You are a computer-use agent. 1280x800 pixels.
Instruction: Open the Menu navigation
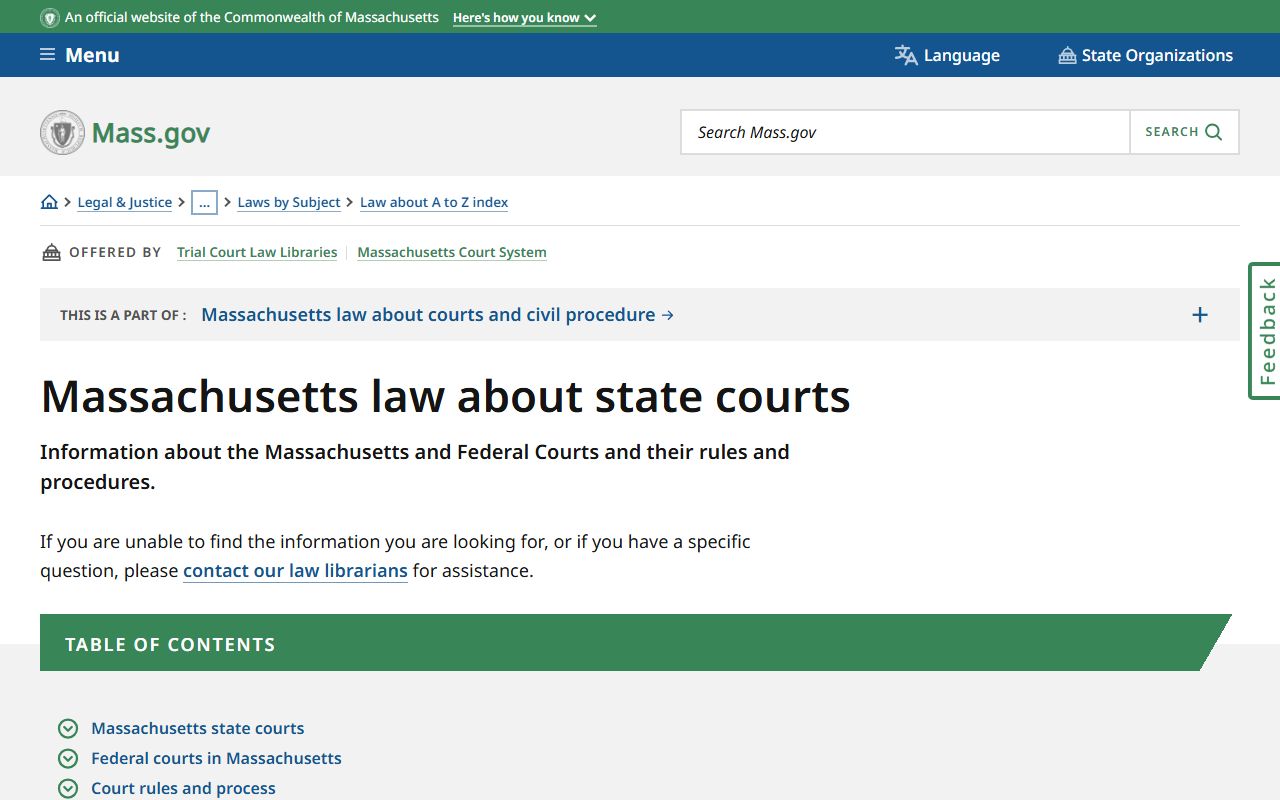[80, 55]
